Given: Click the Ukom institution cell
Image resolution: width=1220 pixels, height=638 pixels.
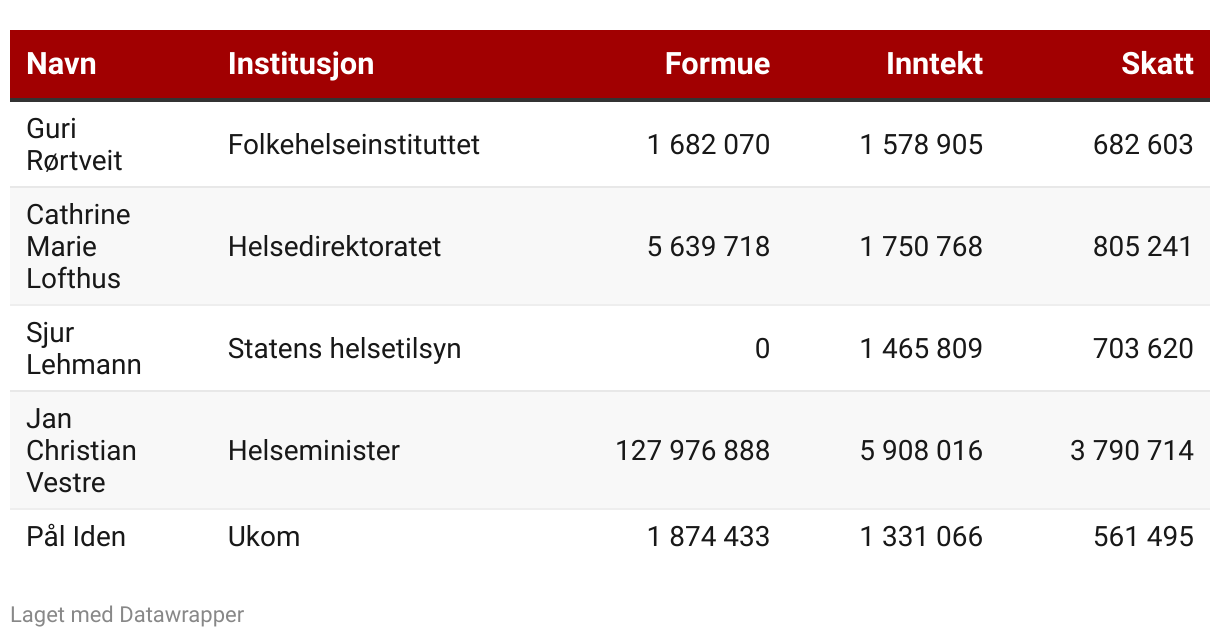Looking at the screenshot, I should tap(264, 536).
